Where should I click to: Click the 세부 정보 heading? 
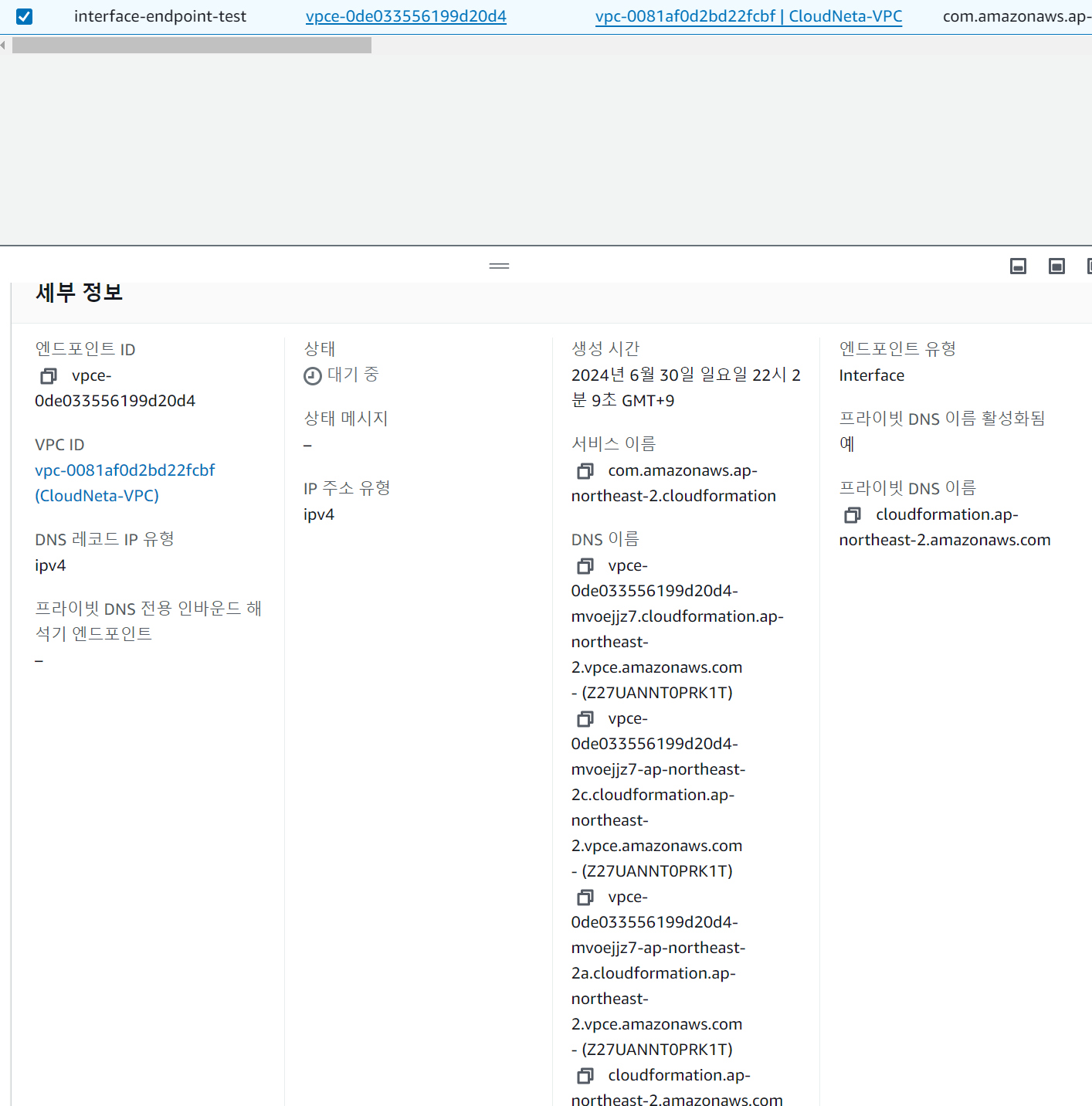click(x=79, y=292)
